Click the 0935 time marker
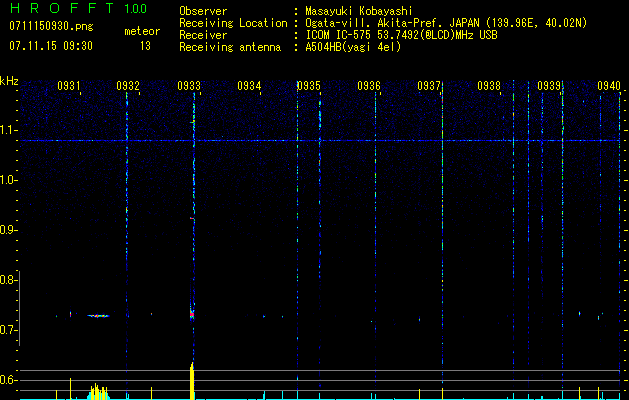Viewport: 629px width, 400px height. pyautogui.click(x=309, y=86)
